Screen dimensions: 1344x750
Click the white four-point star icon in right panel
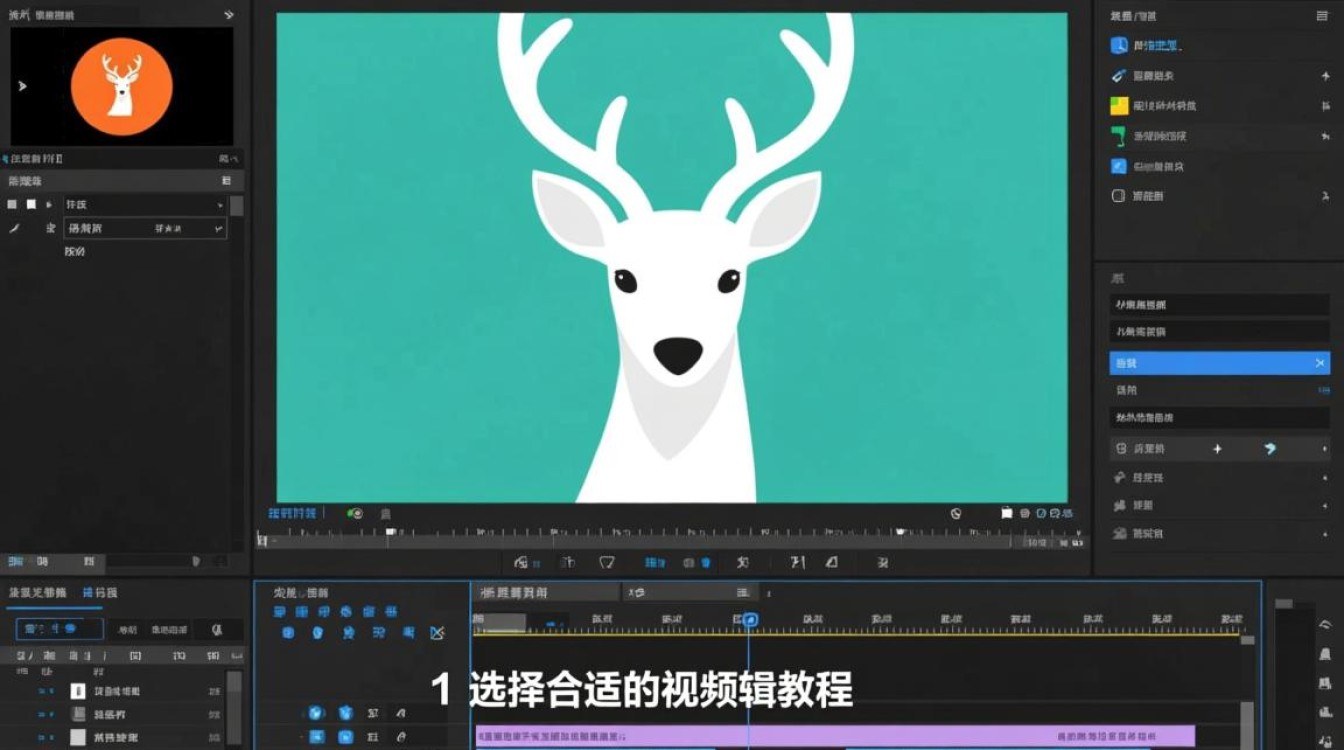coord(1217,449)
